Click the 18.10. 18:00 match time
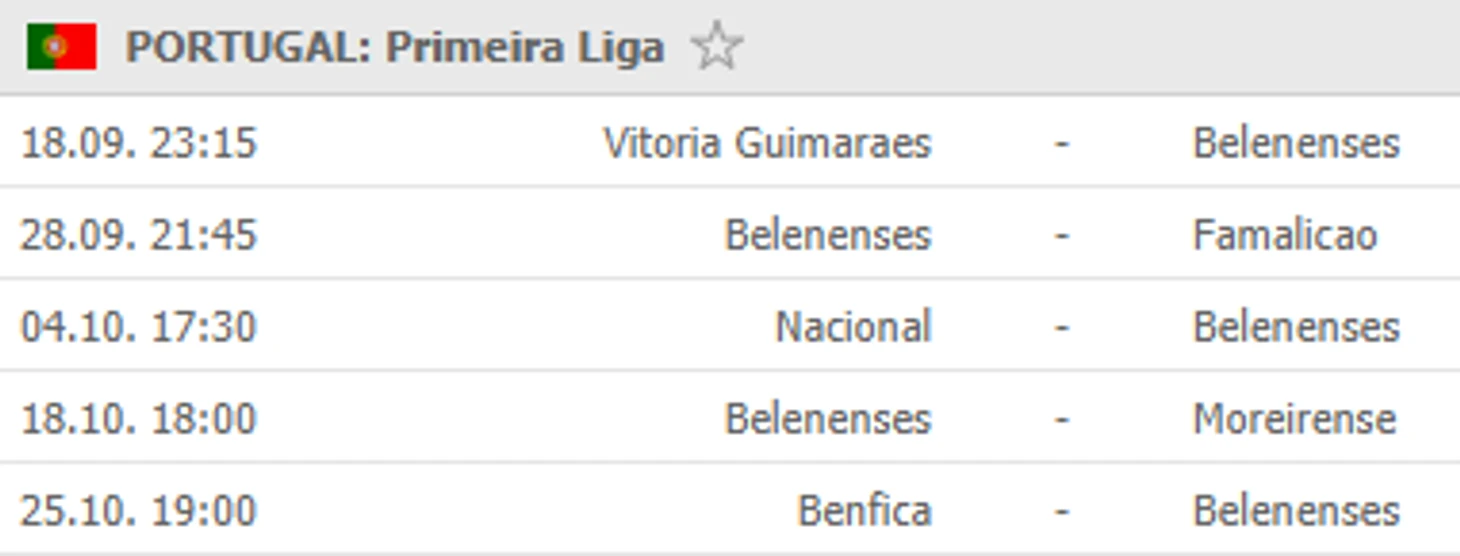The height and width of the screenshot is (556, 1460). (x=138, y=418)
